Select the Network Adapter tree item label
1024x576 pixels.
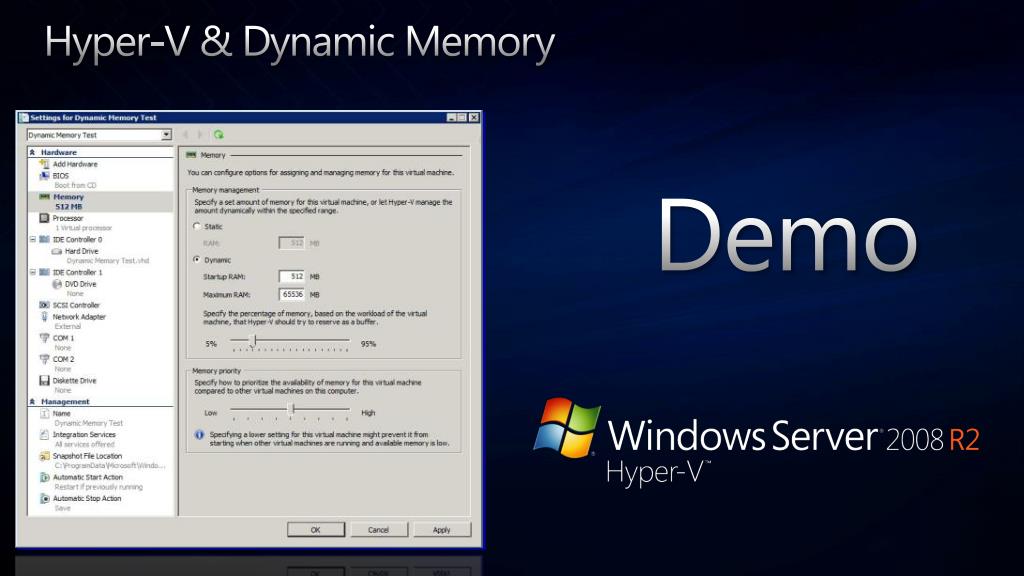pyautogui.click(x=79, y=317)
